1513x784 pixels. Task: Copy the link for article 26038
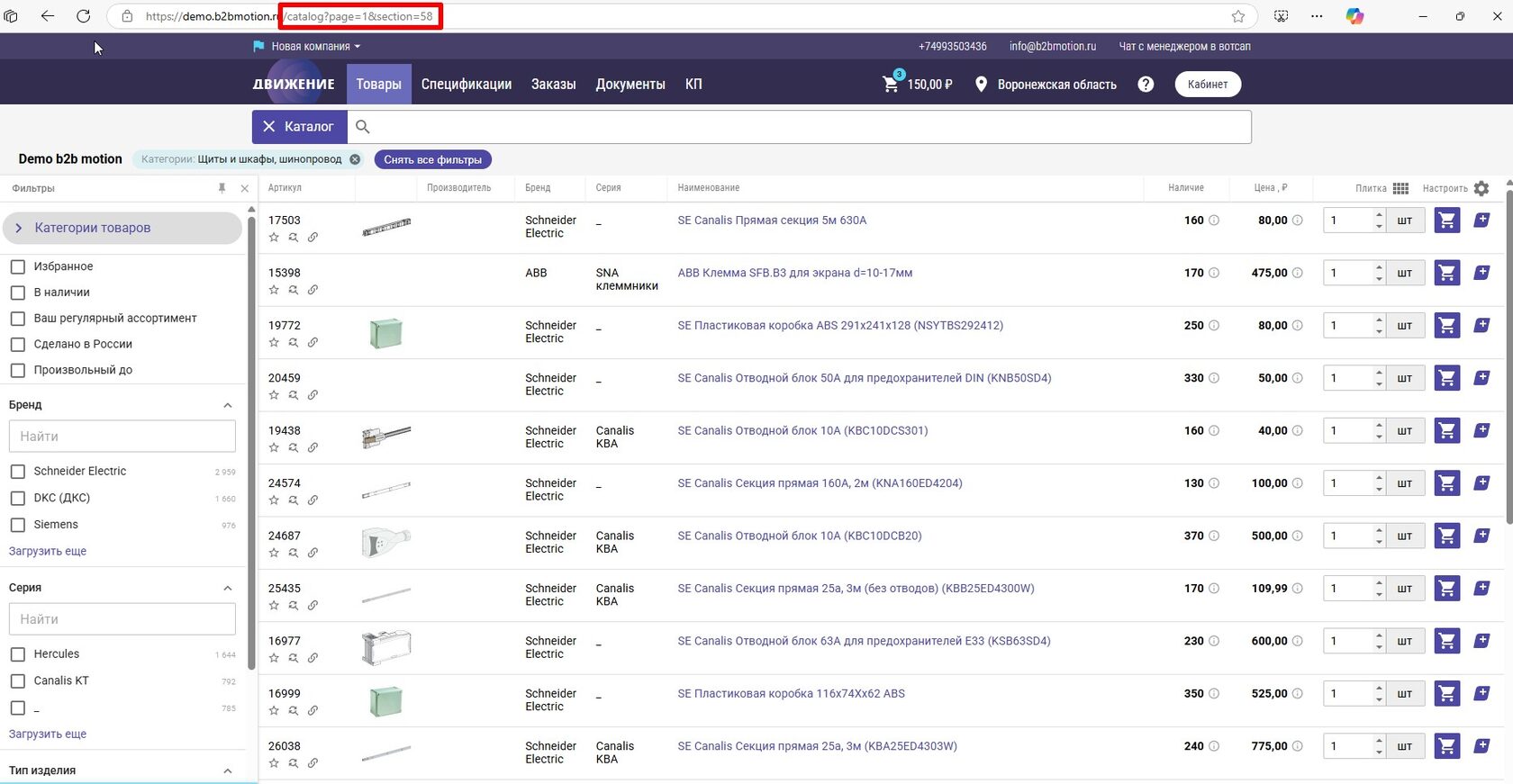pyautogui.click(x=313, y=763)
